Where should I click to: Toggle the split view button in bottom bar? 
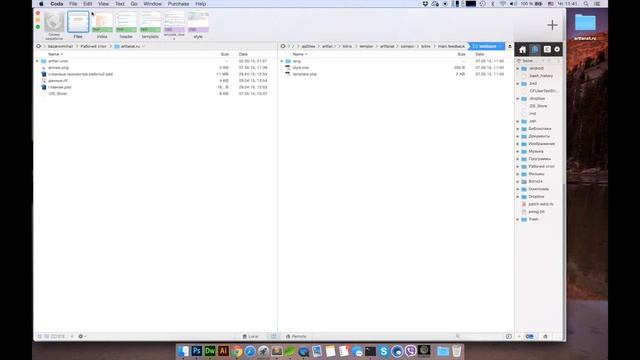273,337
